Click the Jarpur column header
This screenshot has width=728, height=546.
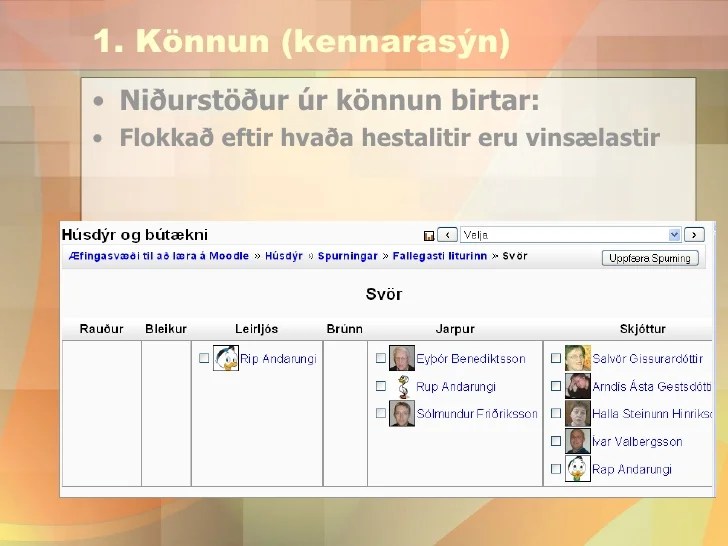(455, 329)
